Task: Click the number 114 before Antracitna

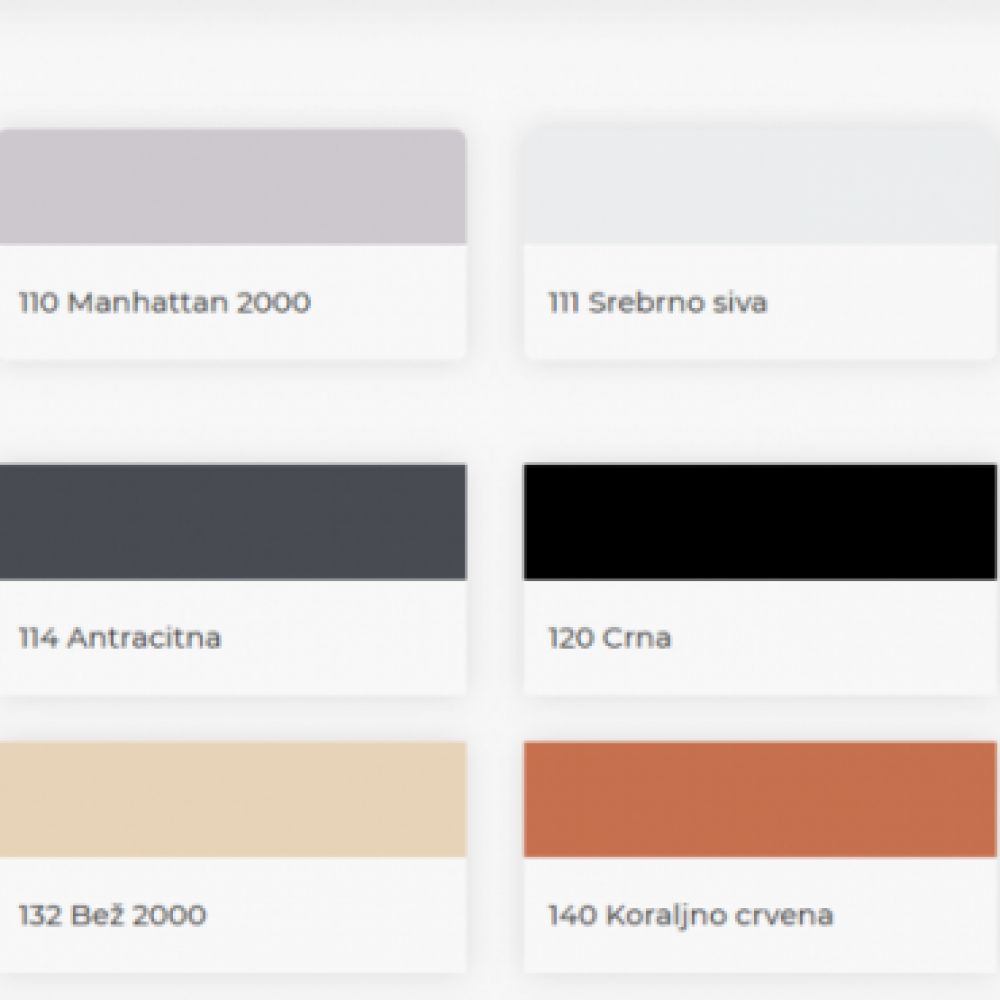Action: [38, 637]
